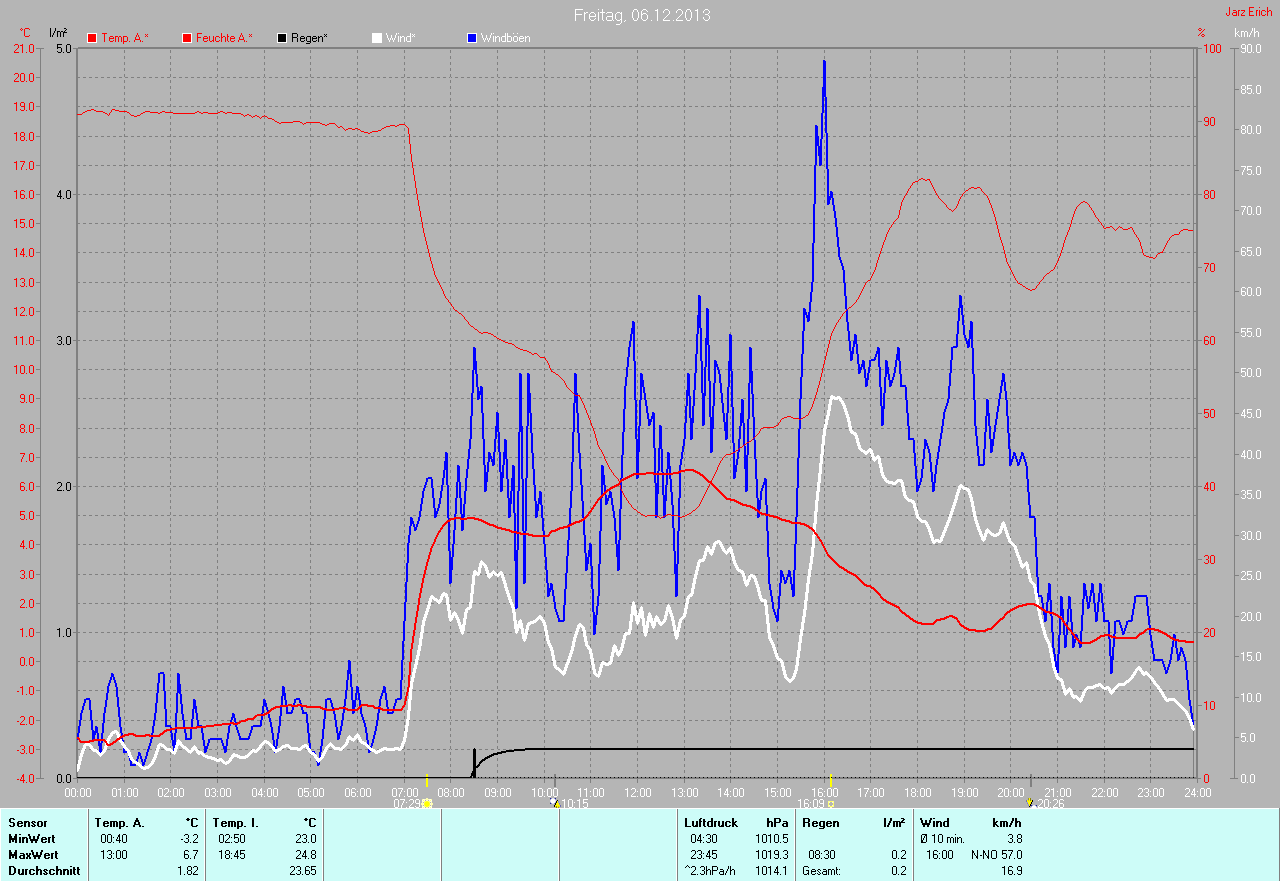
Task: Click the minimum pressure value 1010.5
Action: click(x=772, y=839)
